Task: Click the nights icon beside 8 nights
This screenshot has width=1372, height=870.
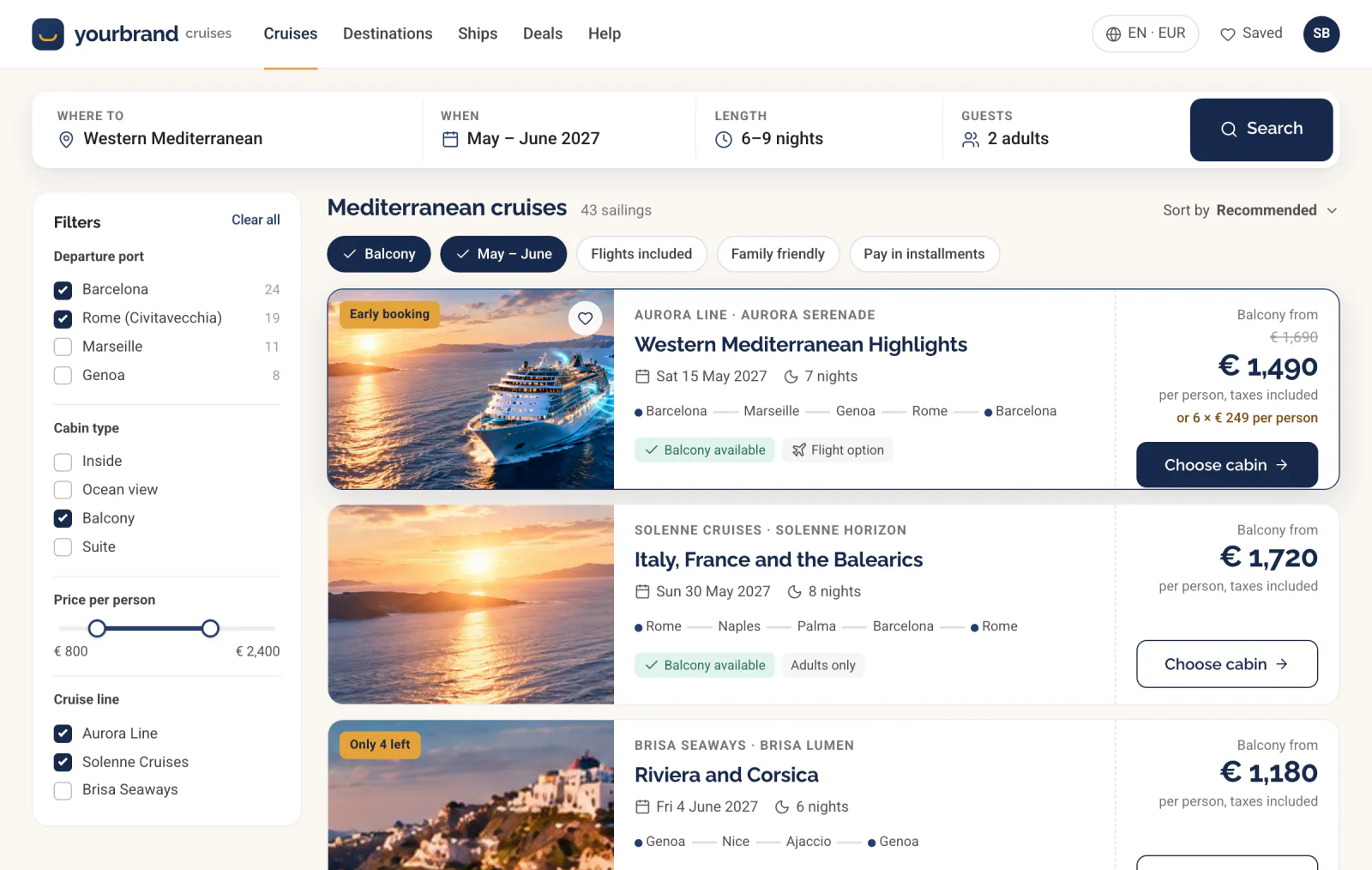Action: point(795,592)
